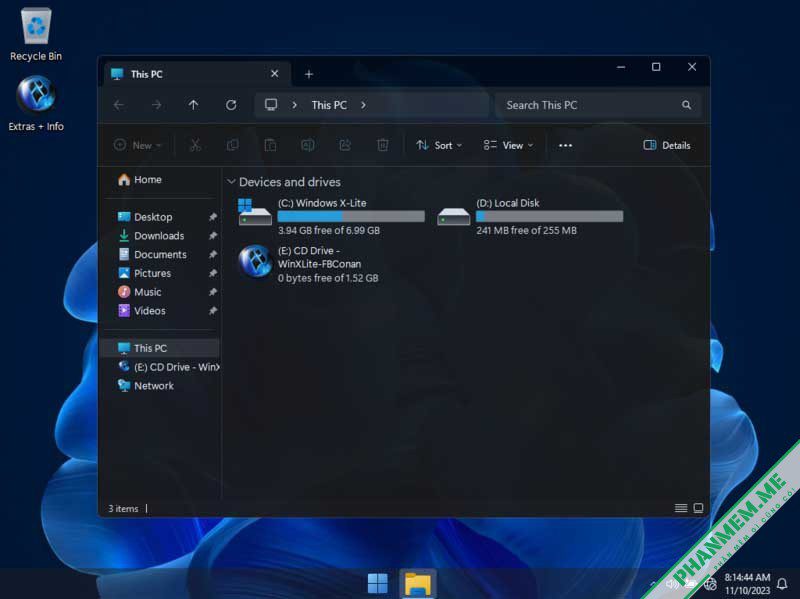
Task: Unpin Pictures using its pin icon
Action: [x=213, y=273]
